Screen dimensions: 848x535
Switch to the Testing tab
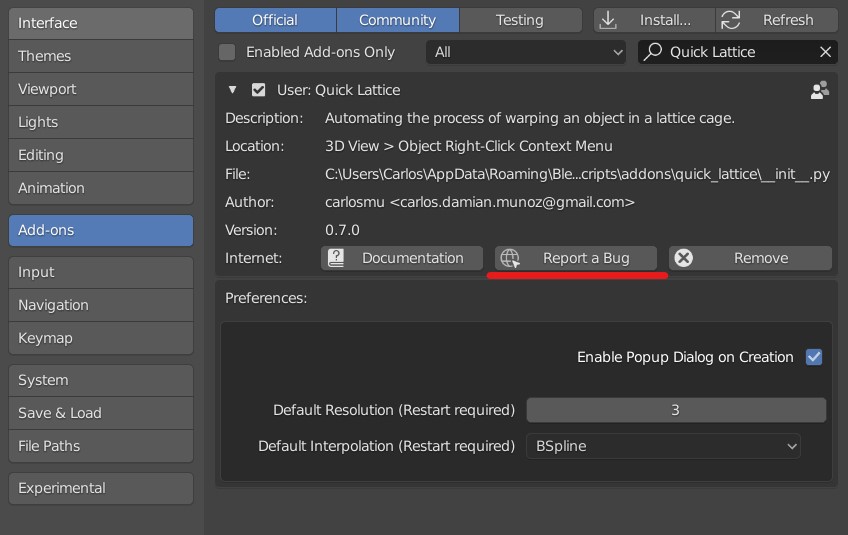point(520,20)
